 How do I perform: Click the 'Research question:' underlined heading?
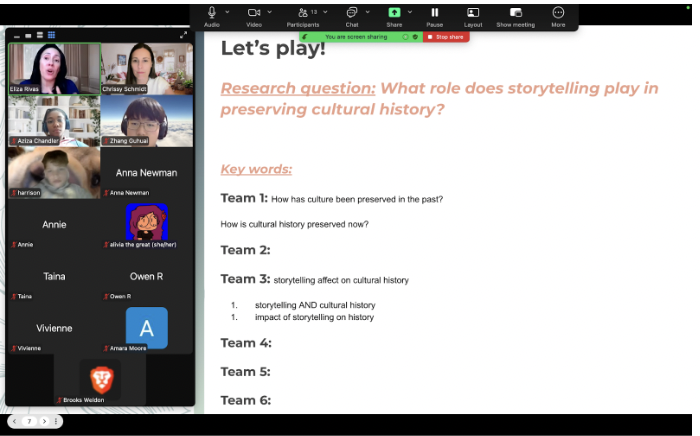(x=298, y=88)
